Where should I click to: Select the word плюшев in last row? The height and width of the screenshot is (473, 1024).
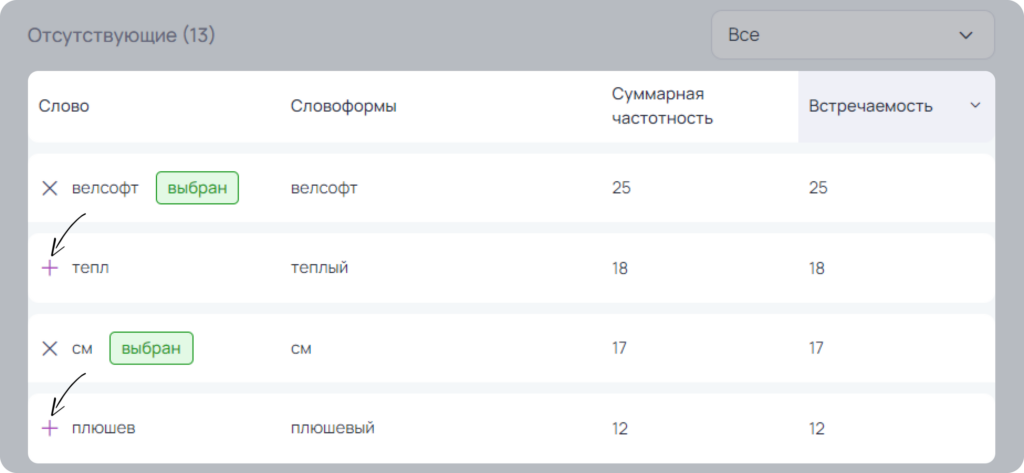(x=104, y=429)
